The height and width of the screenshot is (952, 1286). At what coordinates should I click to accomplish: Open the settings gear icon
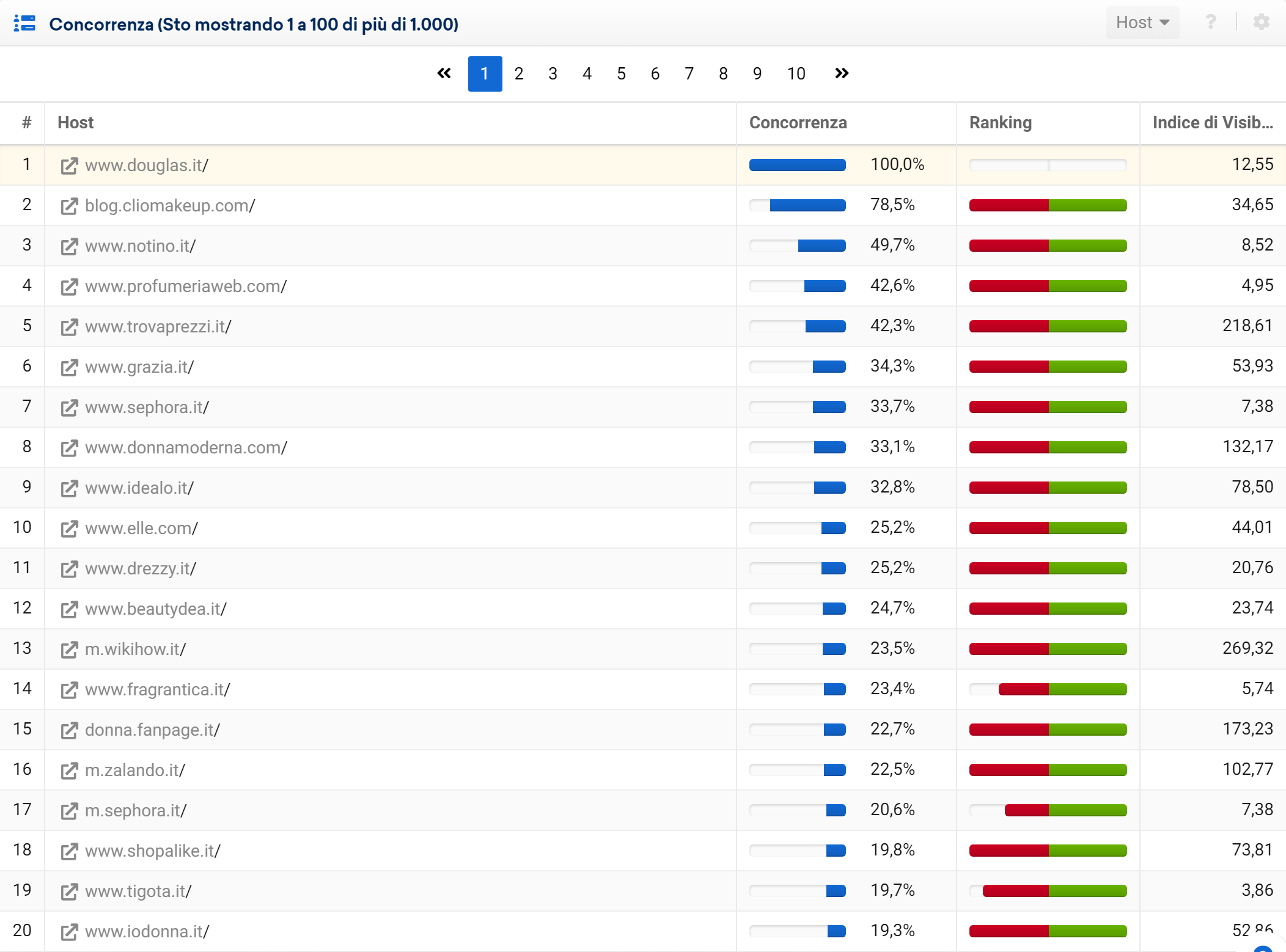[x=1261, y=23]
